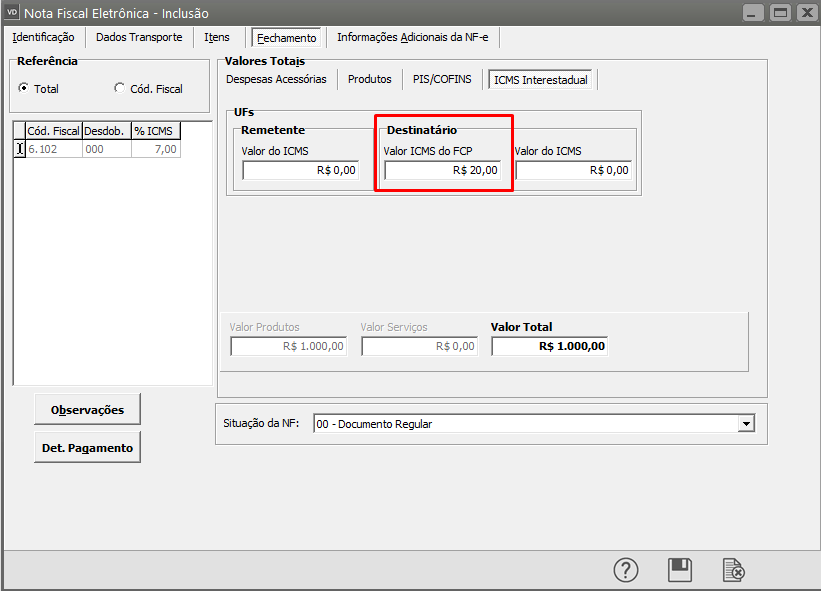Click the VD application icon in title bar

[x=13, y=13]
